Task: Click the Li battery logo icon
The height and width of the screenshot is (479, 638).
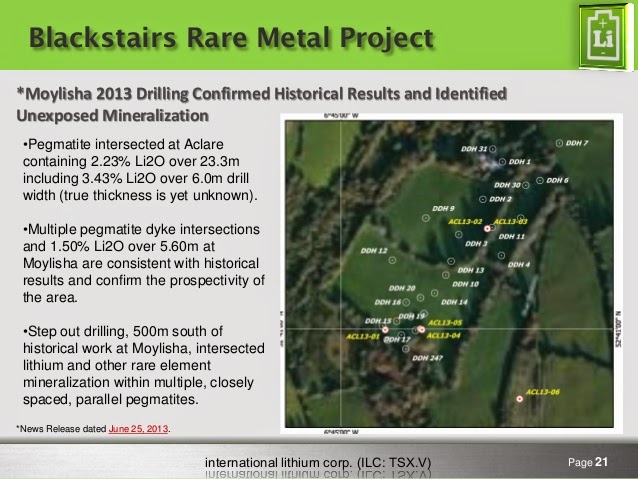Action: 604,37
